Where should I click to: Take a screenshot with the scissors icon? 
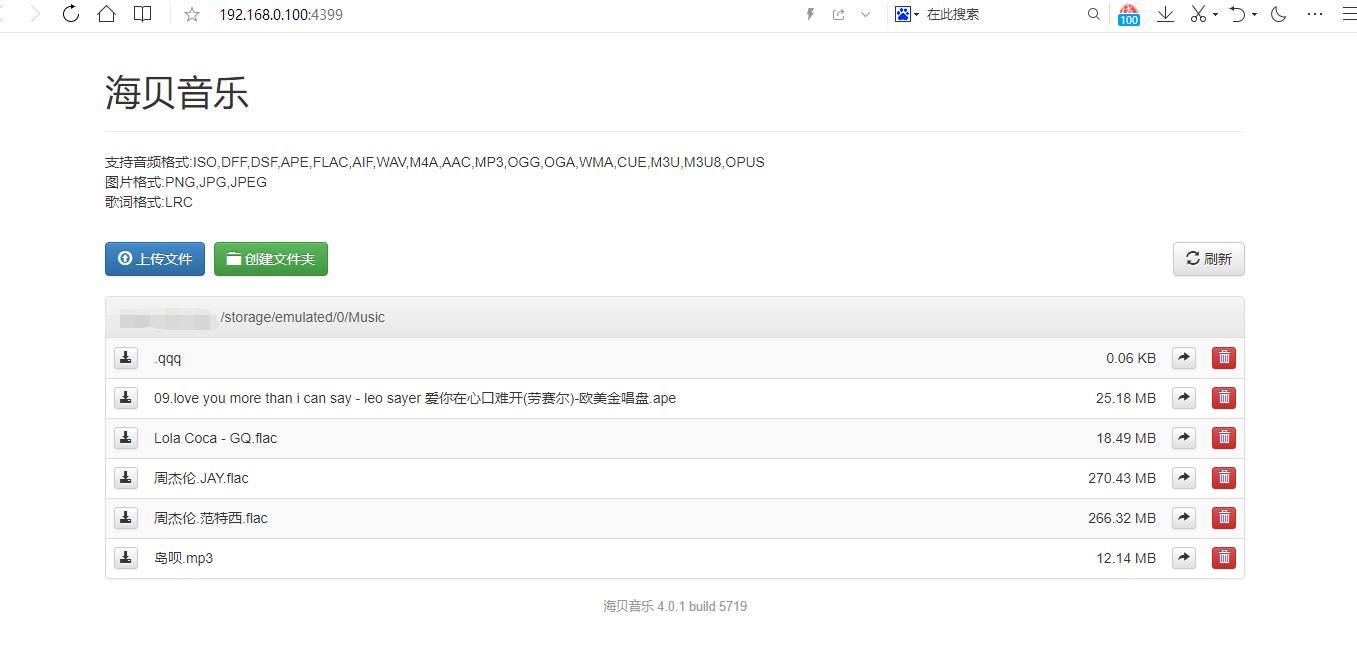pyautogui.click(x=1197, y=15)
